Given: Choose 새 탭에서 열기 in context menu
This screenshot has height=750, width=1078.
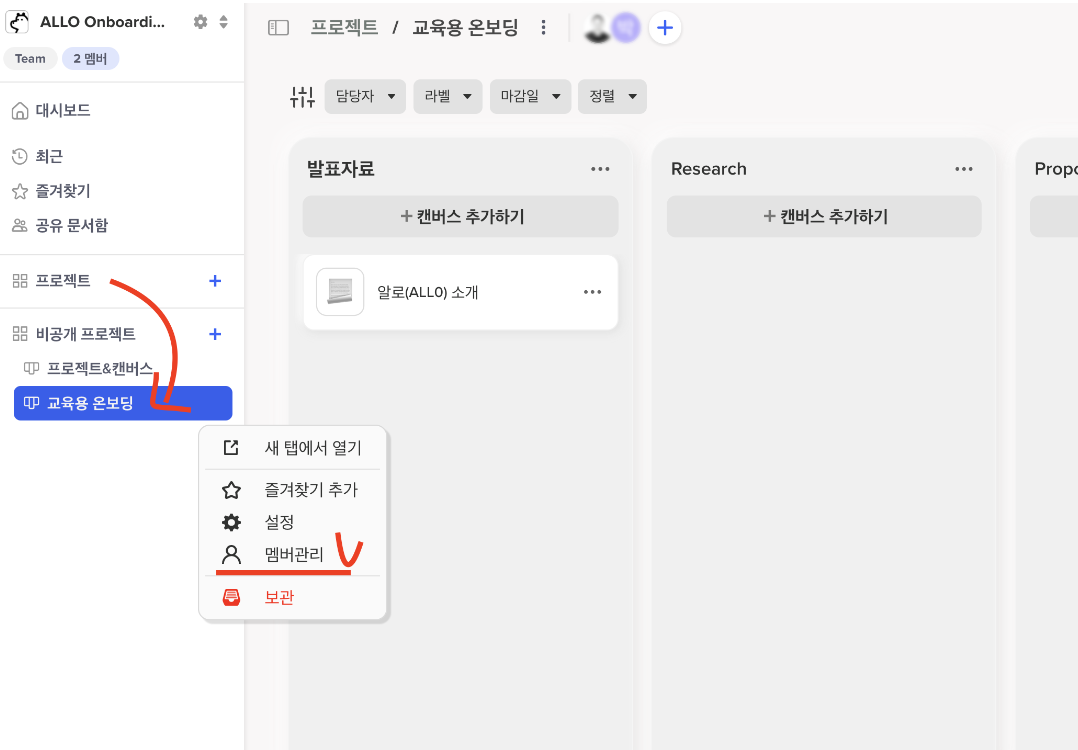Looking at the screenshot, I should [x=312, y=448].
